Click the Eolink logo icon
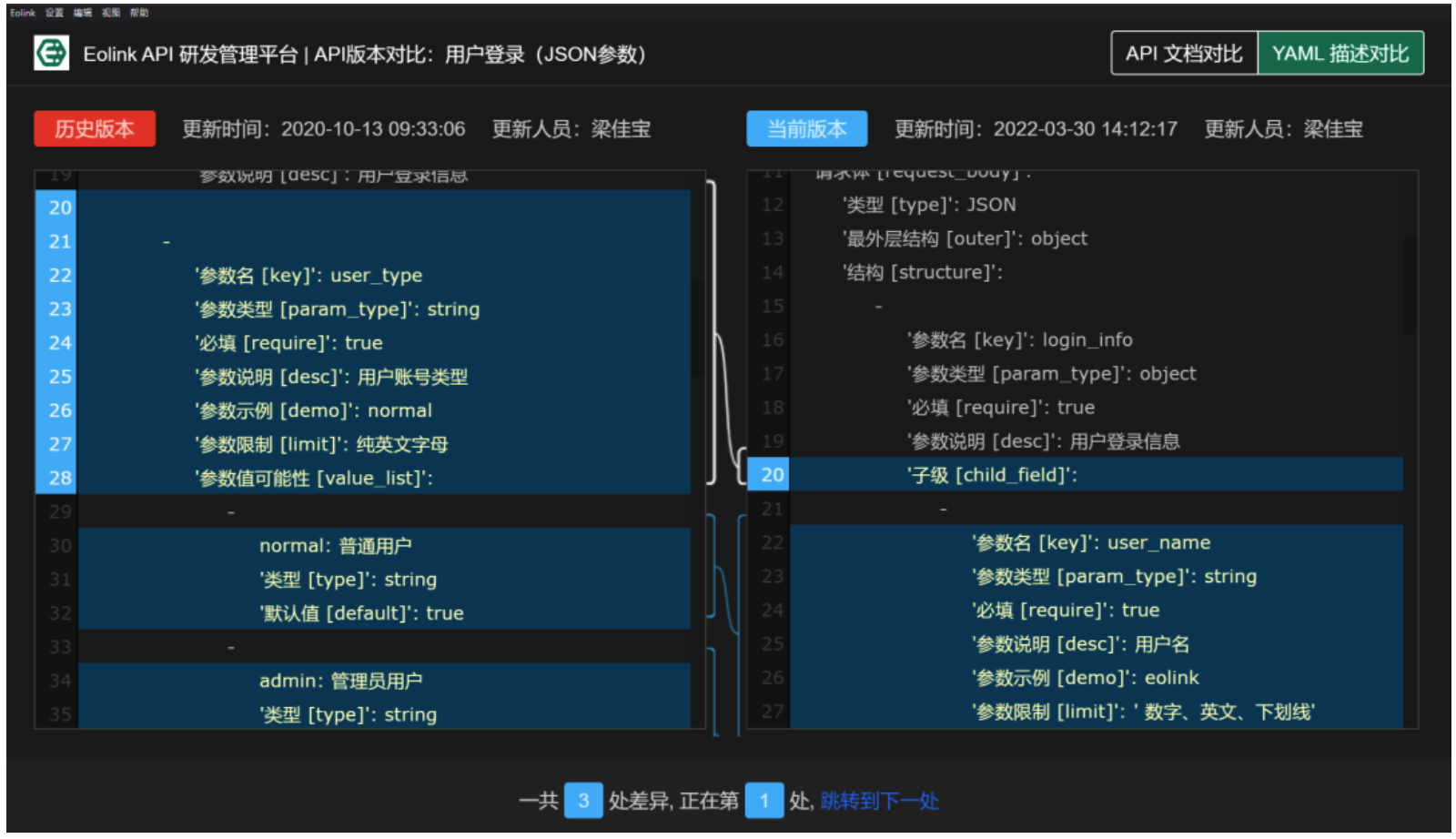The width and height of the screenshot is (1456, 839). pyautogui.click(x=51, y=53)
